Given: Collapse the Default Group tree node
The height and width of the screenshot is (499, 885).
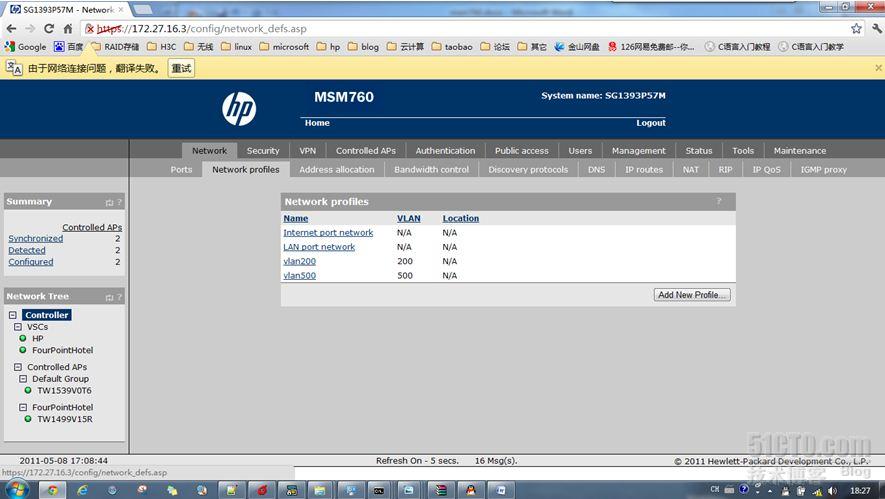Looking at the screenshot, I should (x=23, y=379).
